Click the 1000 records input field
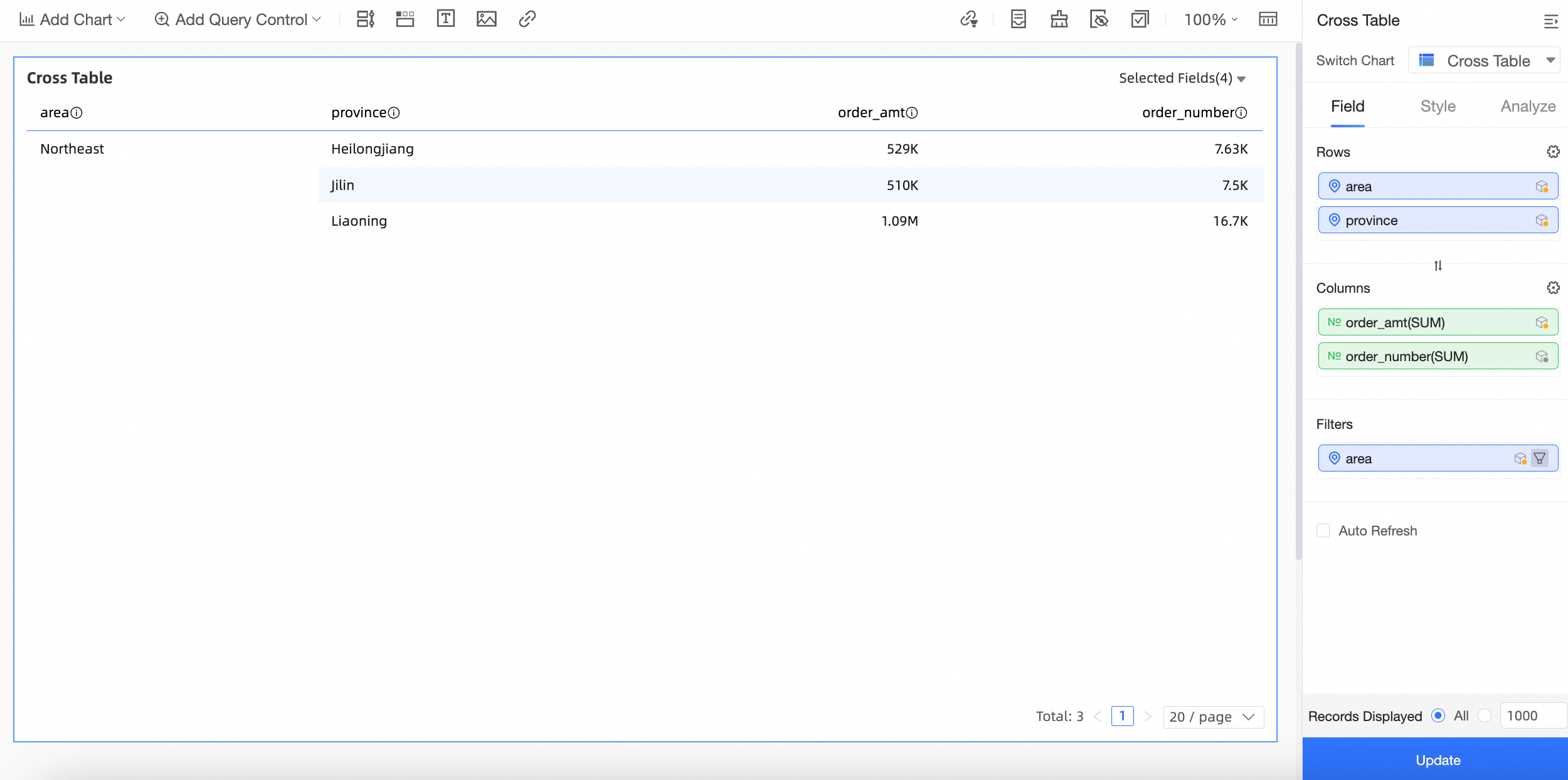This screenshot has width=1568, height=780. pyautogui.click(x=1533, y=715)
